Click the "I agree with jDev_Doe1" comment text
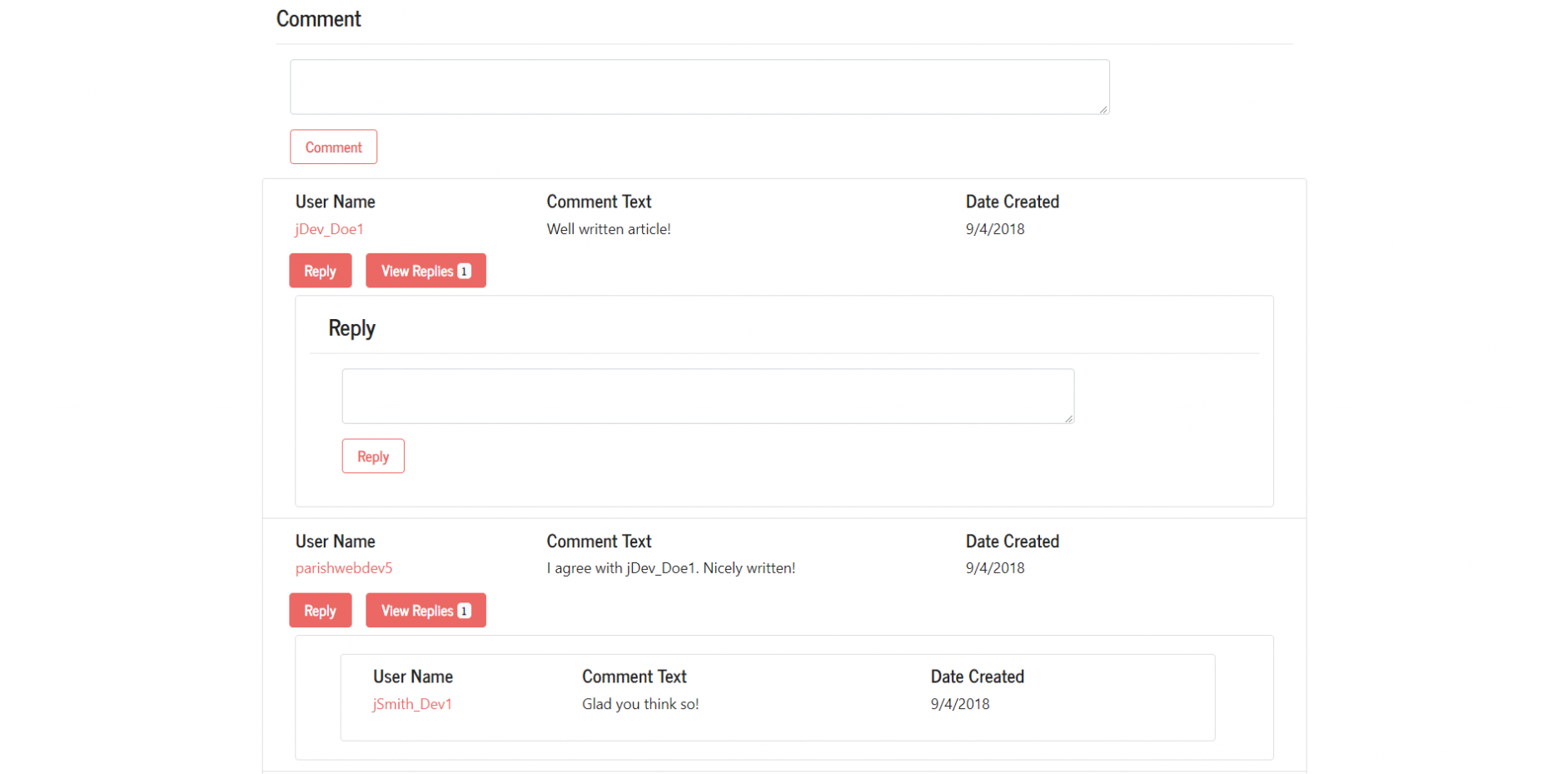Screen dimensions: 1568x774 [670, 568]
